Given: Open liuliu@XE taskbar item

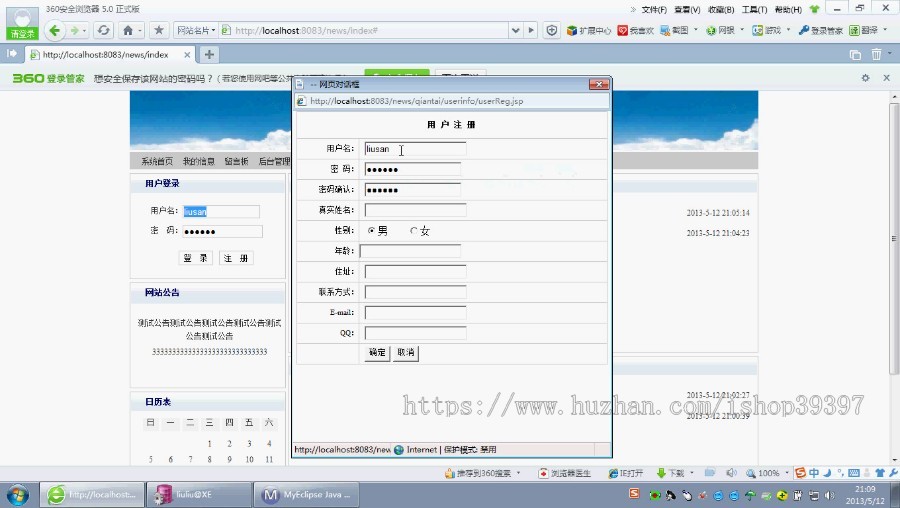Looking at the screenshot, I should tap(199, 494).
